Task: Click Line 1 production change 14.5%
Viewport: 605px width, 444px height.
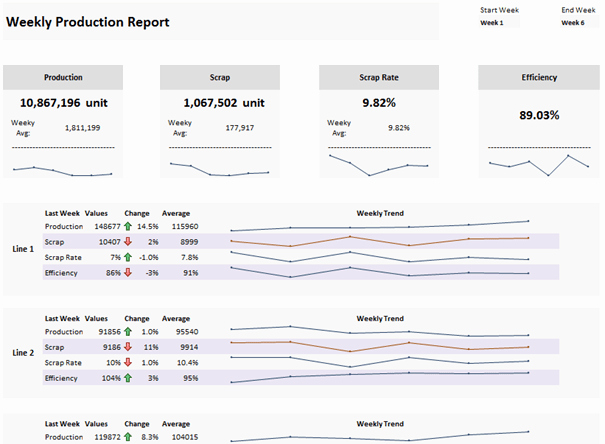Action: tap(148, 226)
